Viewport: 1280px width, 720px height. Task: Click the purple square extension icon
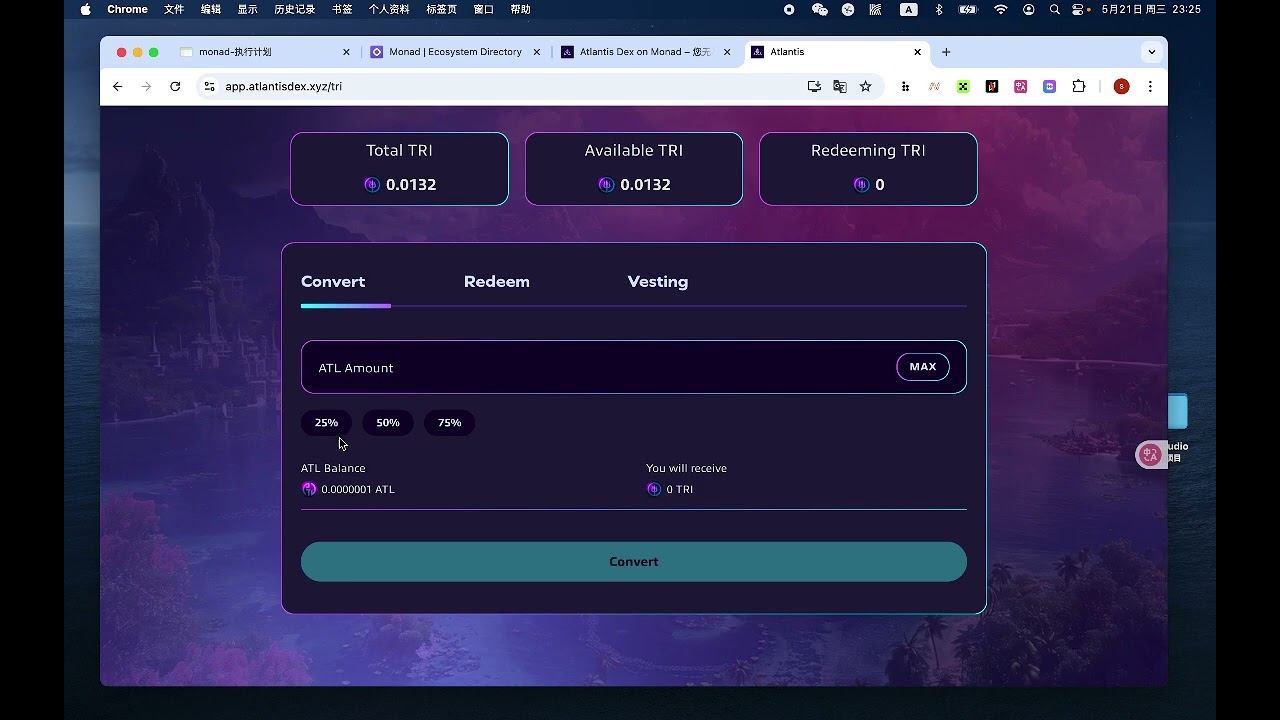1050,87
